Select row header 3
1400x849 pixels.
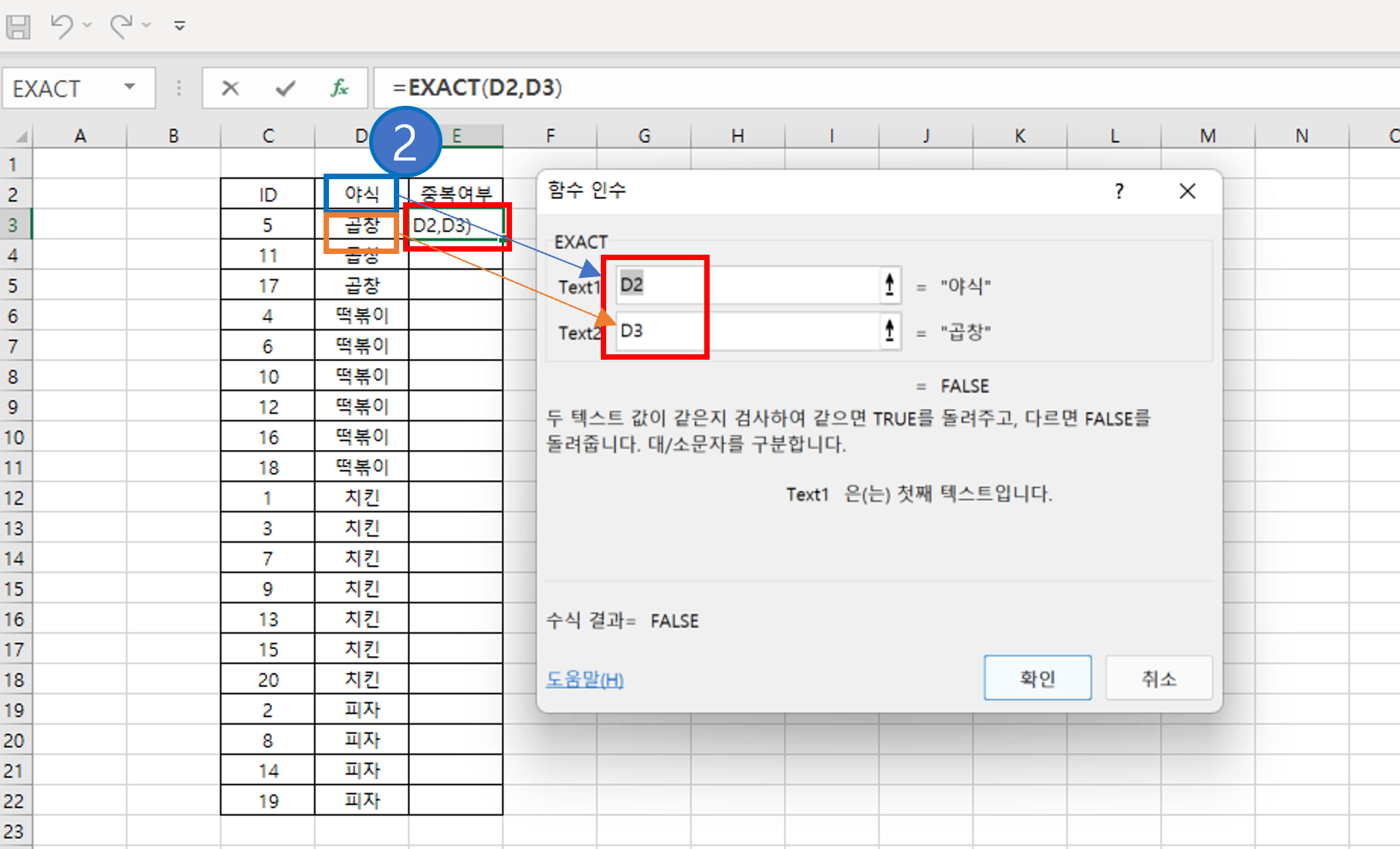(x=14, y=225)
